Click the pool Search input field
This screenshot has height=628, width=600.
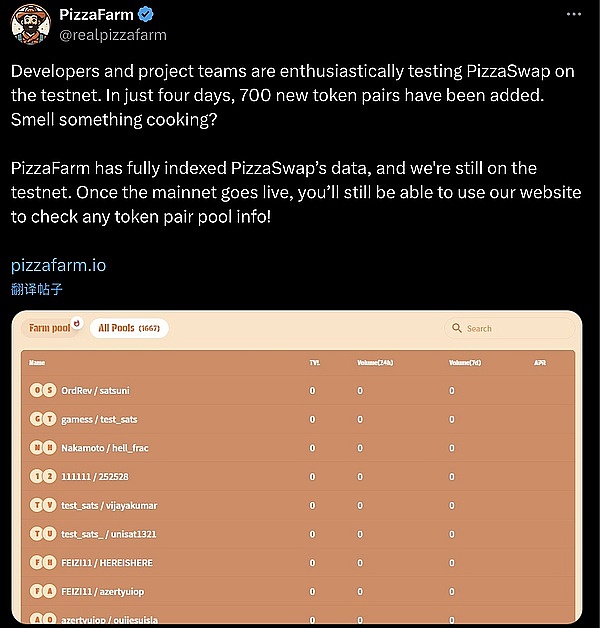510,328
